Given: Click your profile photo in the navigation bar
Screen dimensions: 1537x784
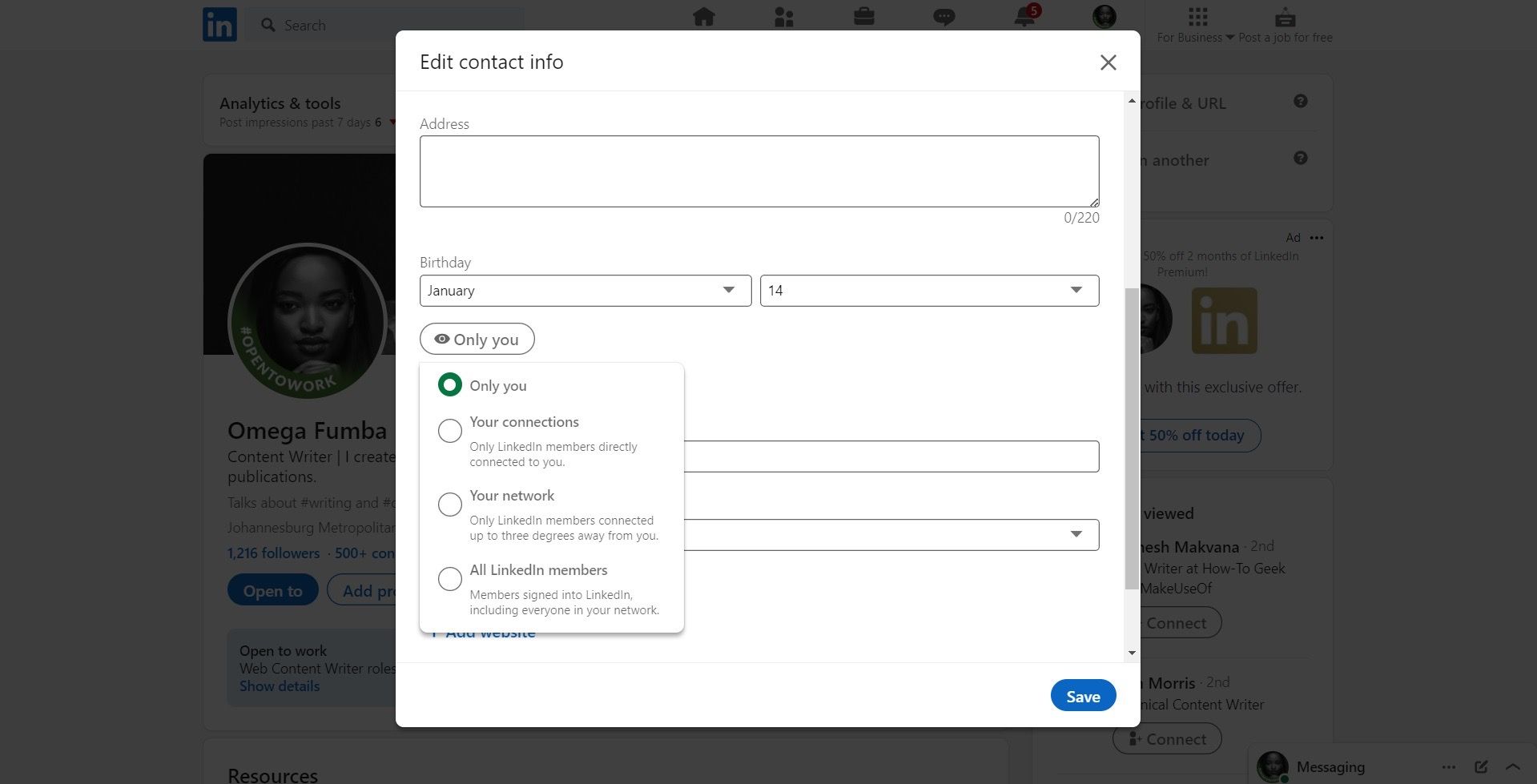Looking at the screenshot, I should (1103, 16).
